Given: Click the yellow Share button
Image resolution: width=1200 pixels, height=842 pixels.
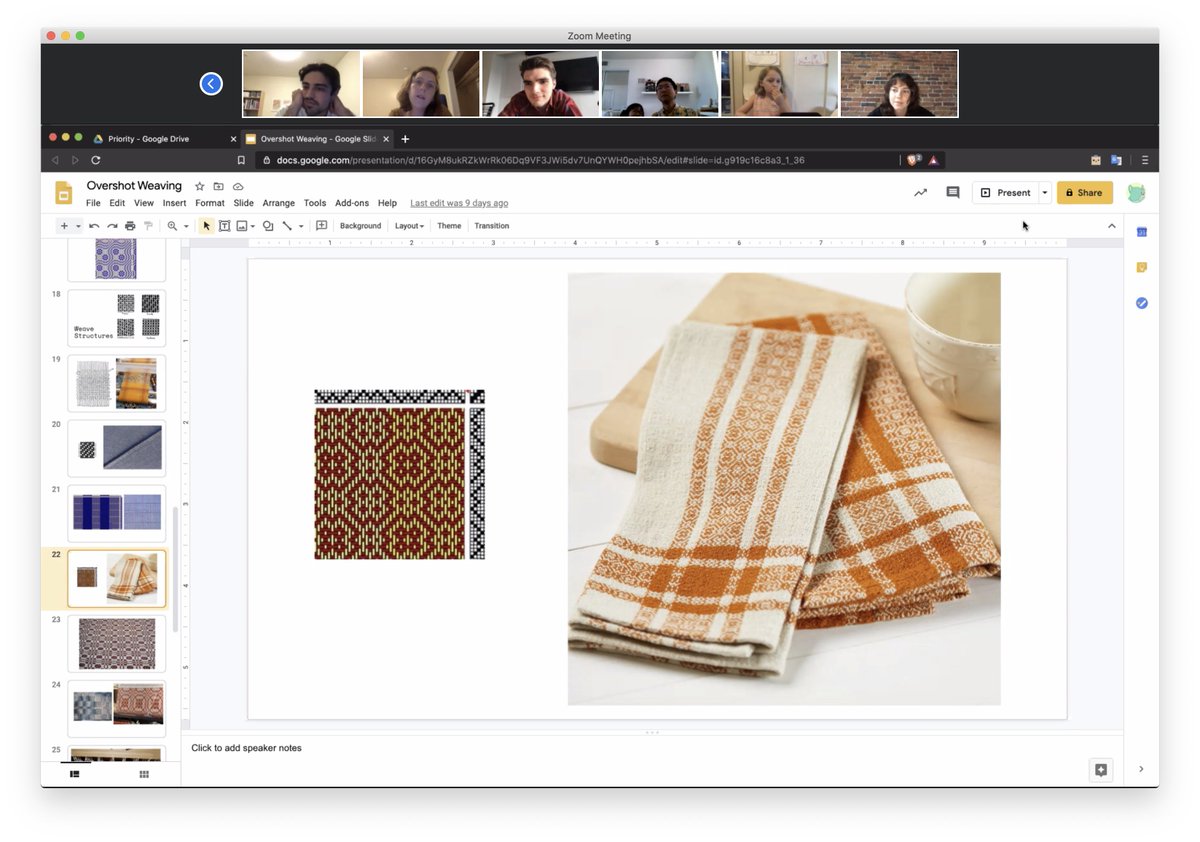Looking at the screenshot, I should [x=1084, y=193].
